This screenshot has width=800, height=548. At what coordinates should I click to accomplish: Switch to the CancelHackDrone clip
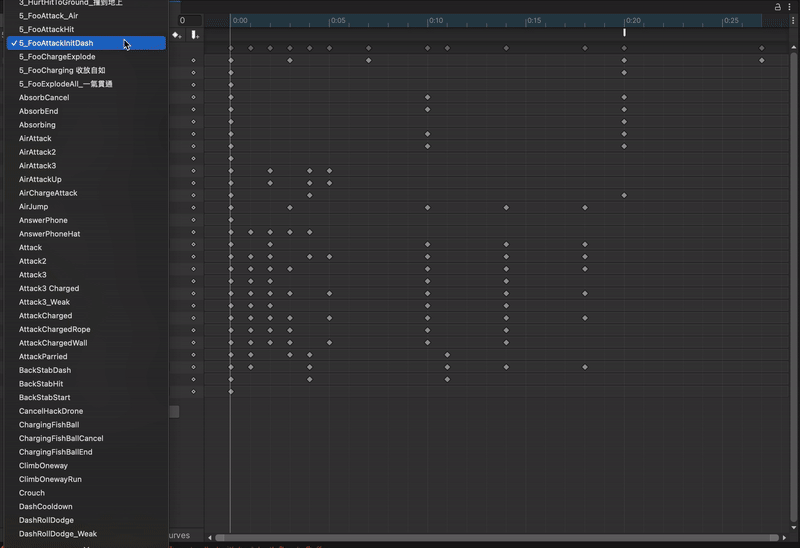pyautogui.click(x=51, y=411)
